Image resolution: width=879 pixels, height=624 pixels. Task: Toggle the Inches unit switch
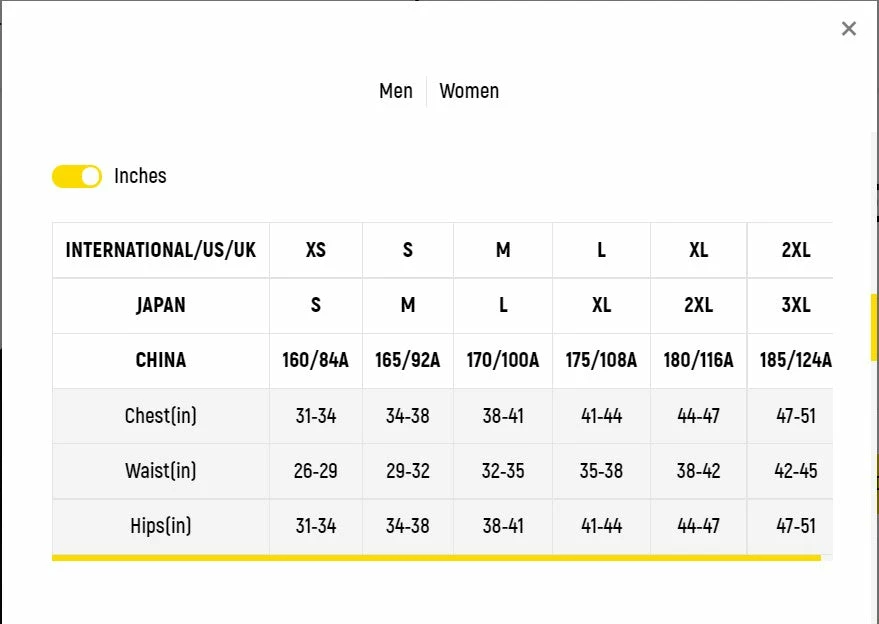pyautogui.click(x=77, y=177)
